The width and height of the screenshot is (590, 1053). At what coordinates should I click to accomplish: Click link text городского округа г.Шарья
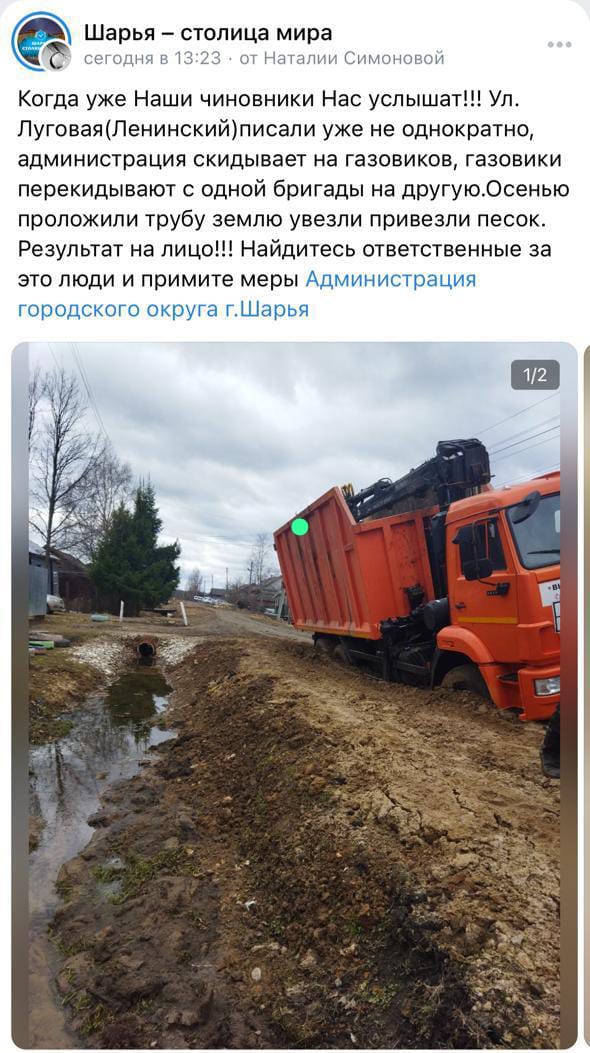[163, 310]
